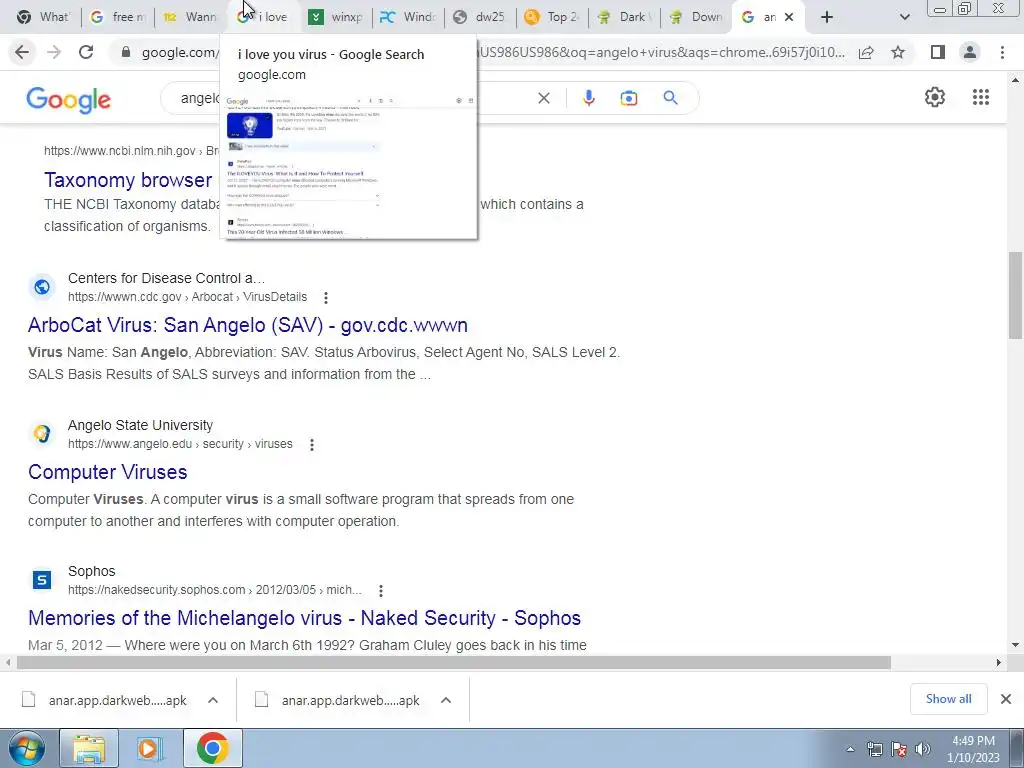Bookmark this page with the star icon

tap(898, 52)
